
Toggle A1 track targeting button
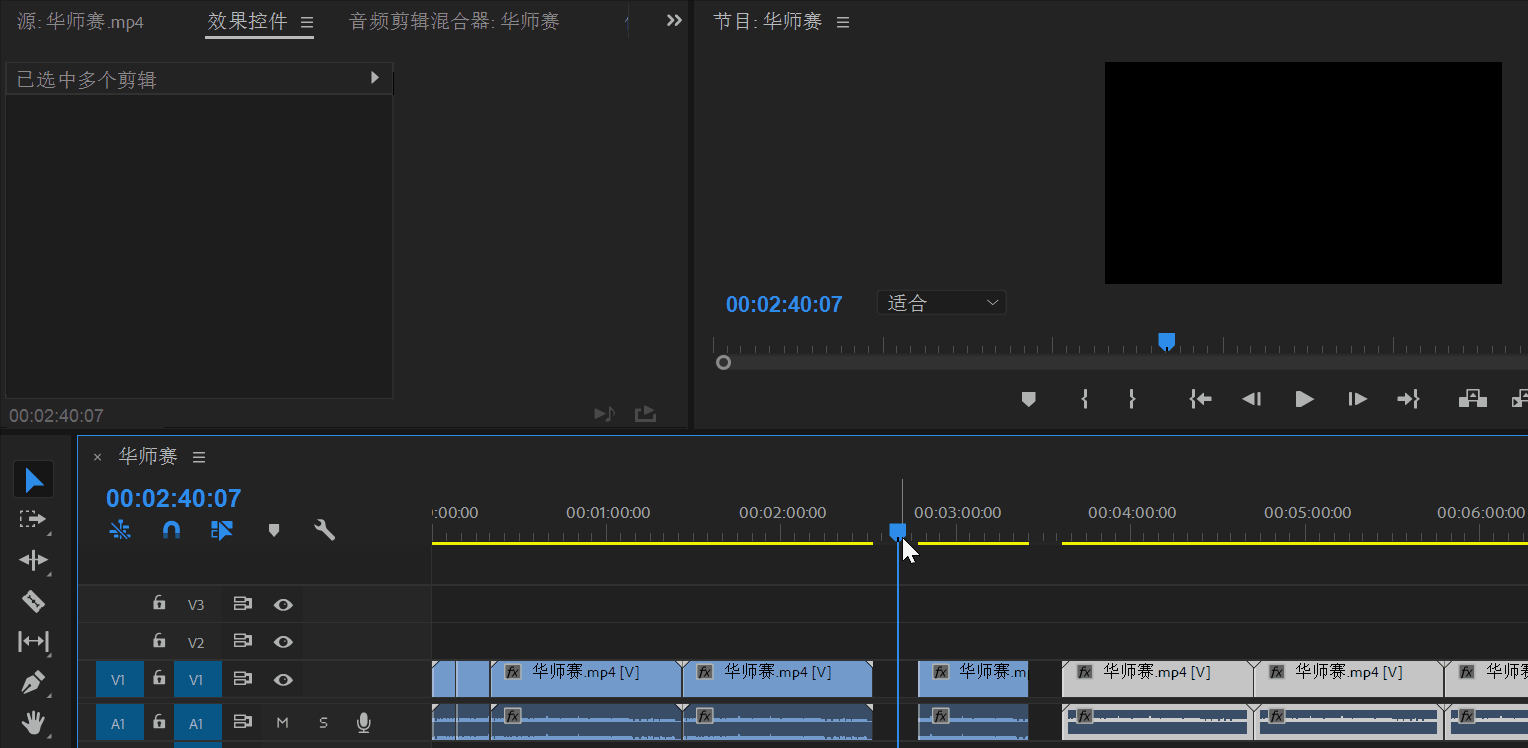click(x=197, y=723)
